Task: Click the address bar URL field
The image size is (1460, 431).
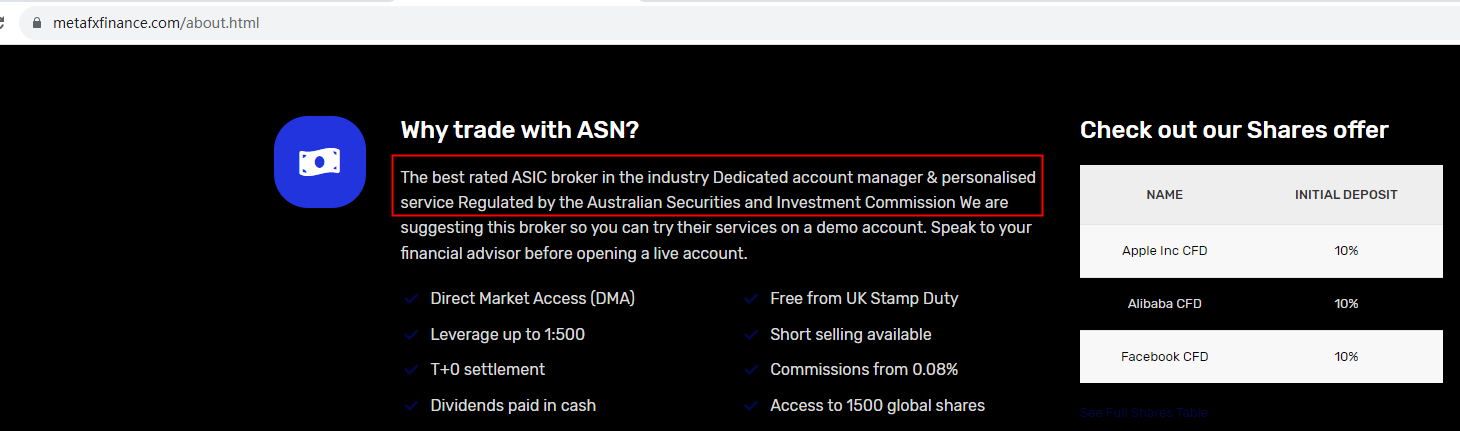Action: pos(600,22)
